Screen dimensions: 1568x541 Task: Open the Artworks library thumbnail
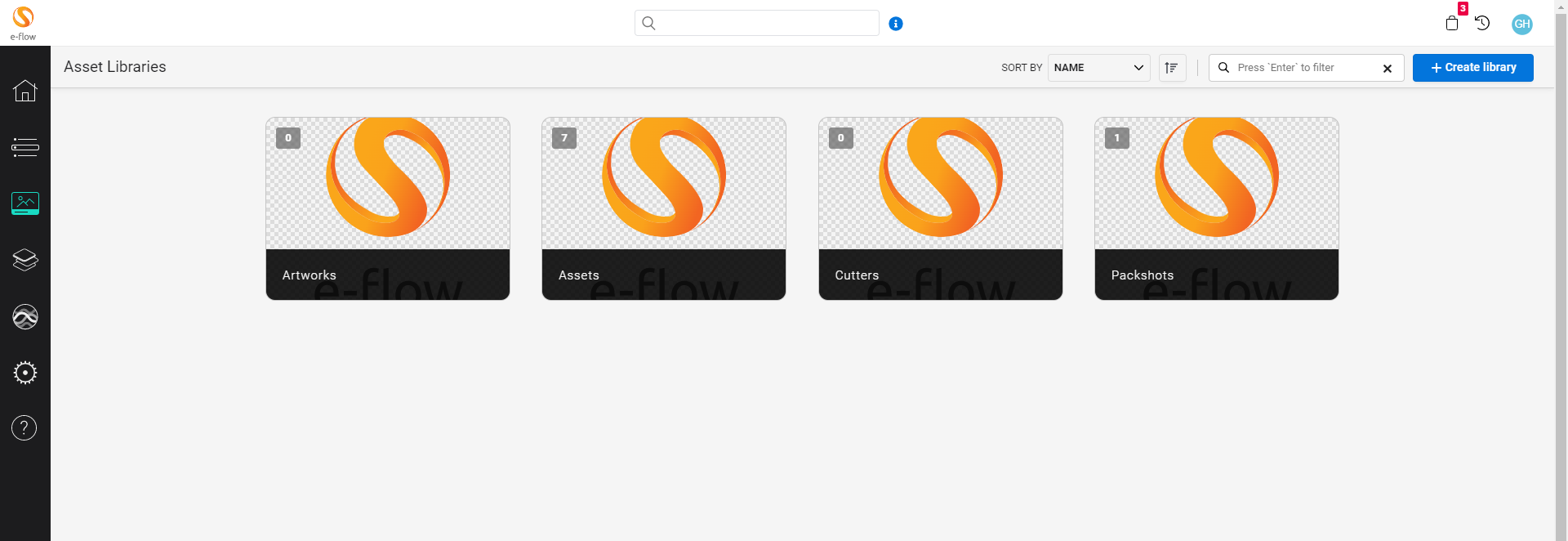point(388,184)
